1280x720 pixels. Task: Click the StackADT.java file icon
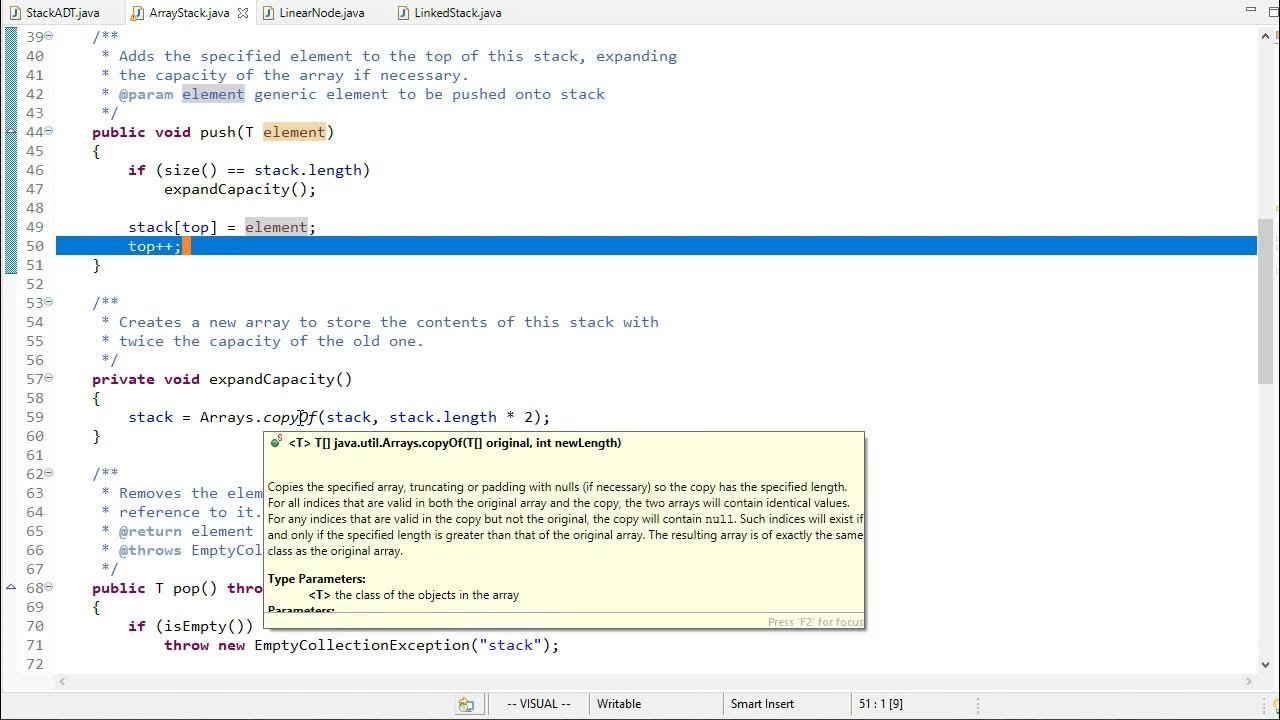[x=15, y=13]
